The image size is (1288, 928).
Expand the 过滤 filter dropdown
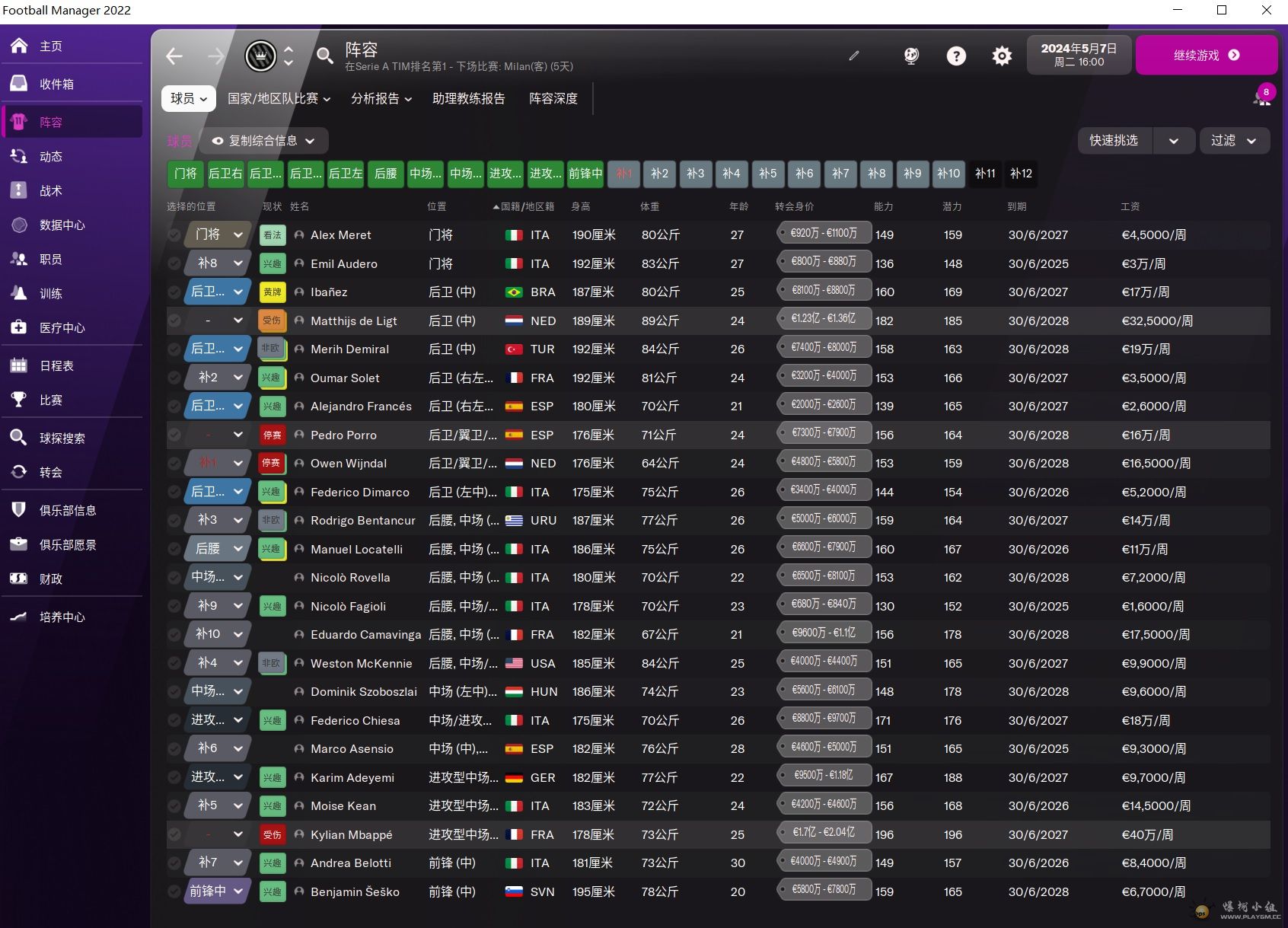coord(1234,141)
